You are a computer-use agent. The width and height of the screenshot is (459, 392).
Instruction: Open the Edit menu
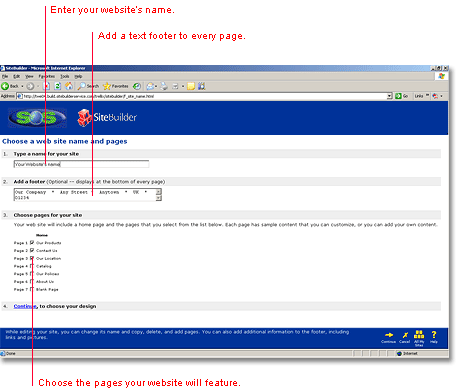(16, 76)
